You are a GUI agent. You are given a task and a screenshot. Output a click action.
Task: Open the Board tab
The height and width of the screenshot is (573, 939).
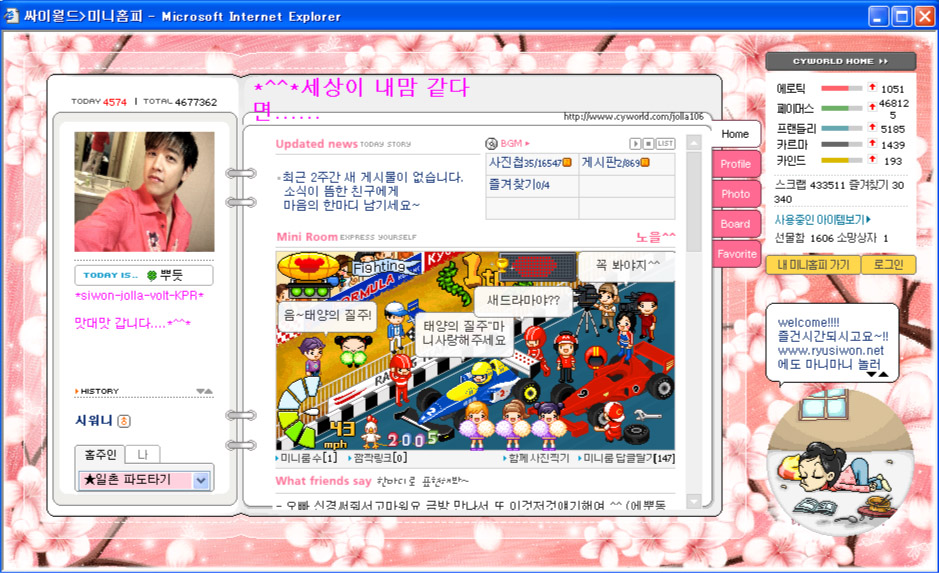pos(736,224)
